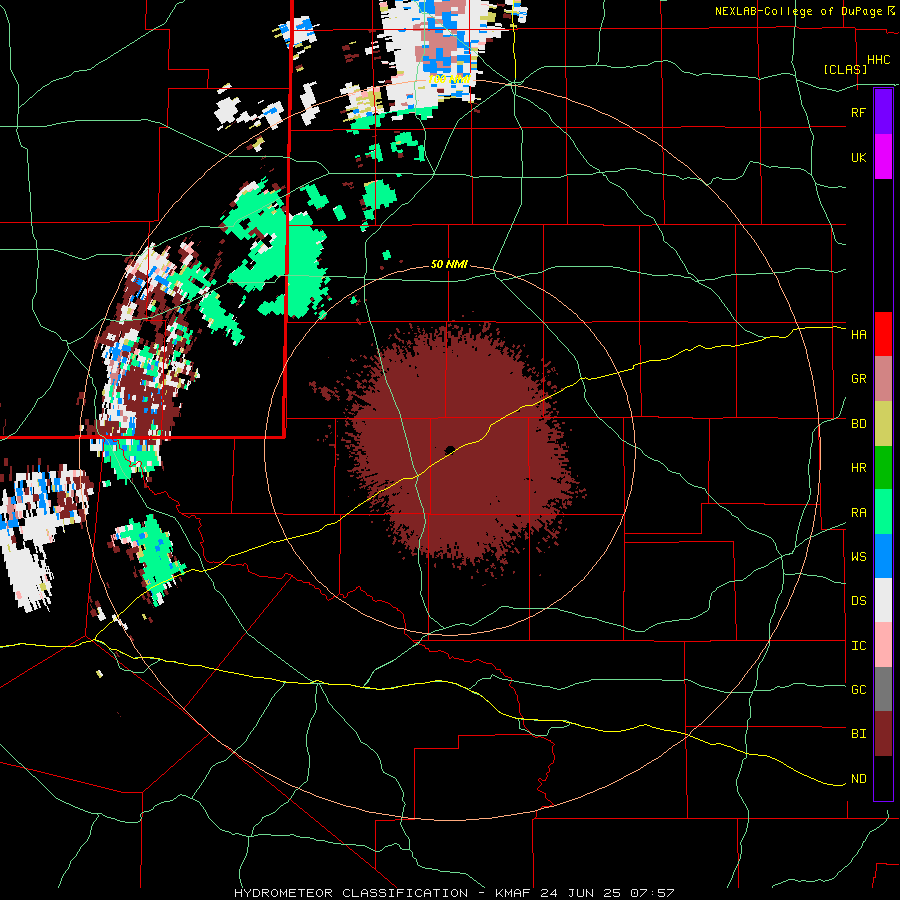Click the blue WS legend swatch

(x=883, y=556)
